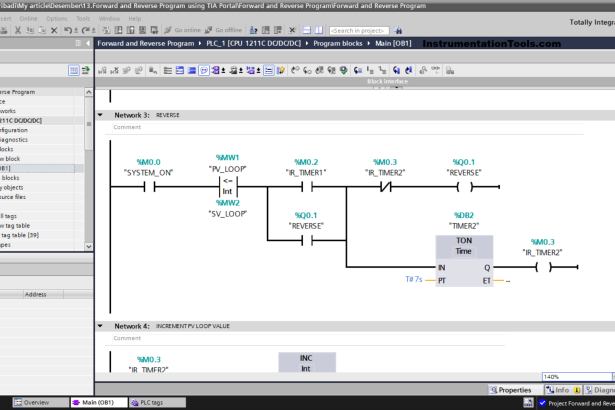Screen dimensions: 615x410
Task: Click the green check consistency icon
Action: pyautogui.click(x=344, y=71)
